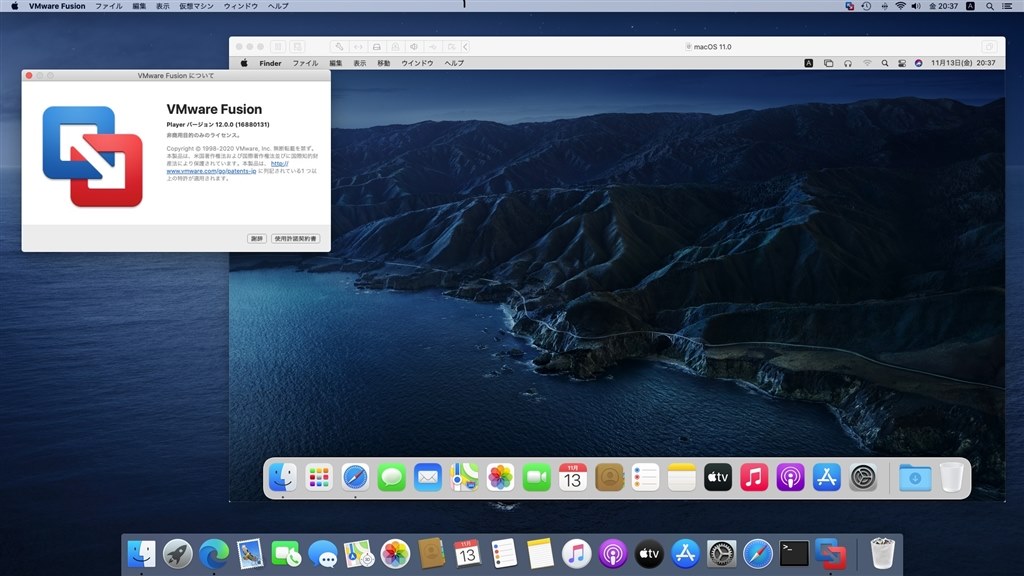Image resolution: width=1024 pixels, height=576 pixels.
Task: Open Notes in the guest macOS dock
Action: pyautogui.click(x=681, y=478)
